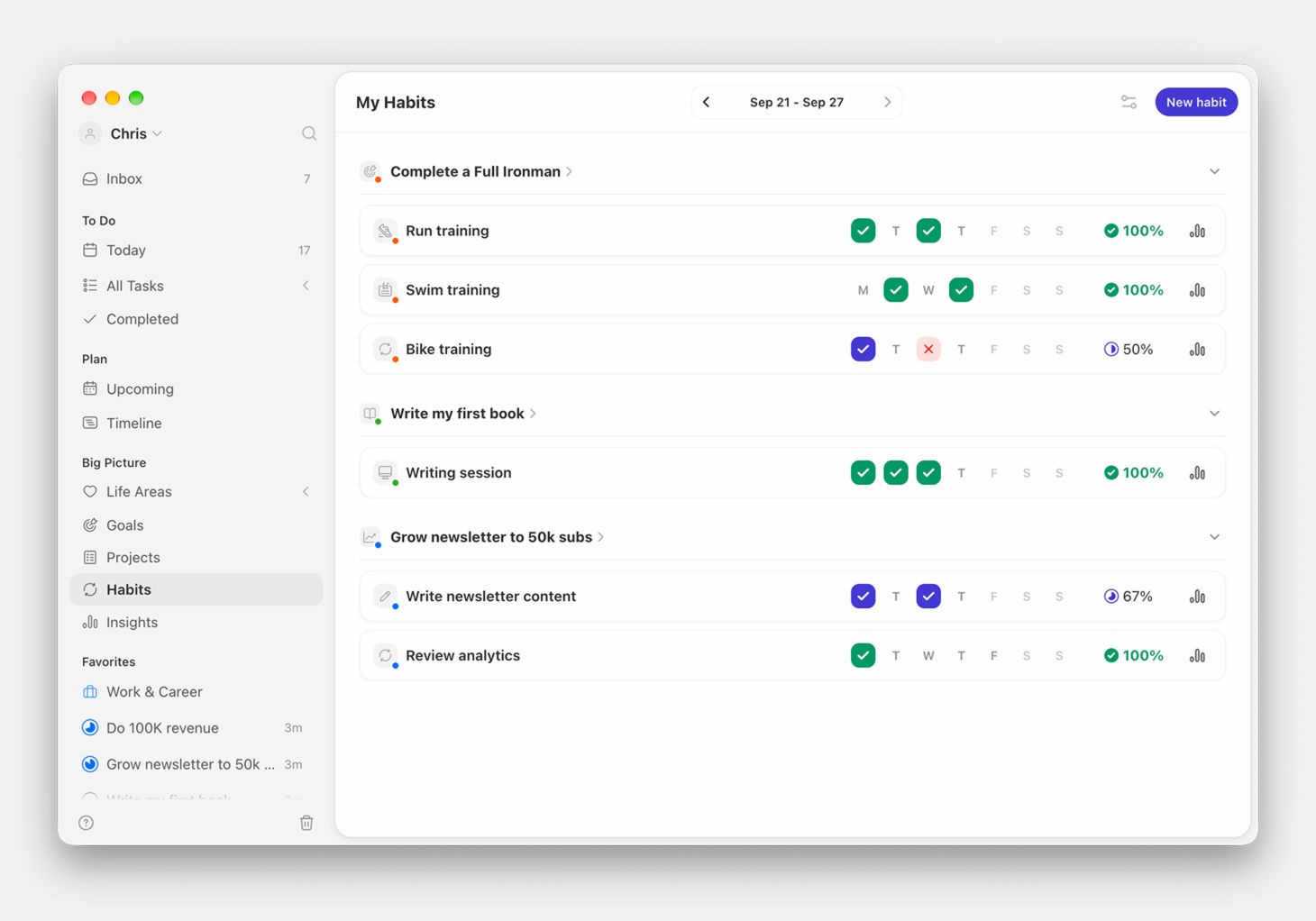Open the help question mark icon
Viewport: 1316px width, 921px height.
click(x=86, y=823)
